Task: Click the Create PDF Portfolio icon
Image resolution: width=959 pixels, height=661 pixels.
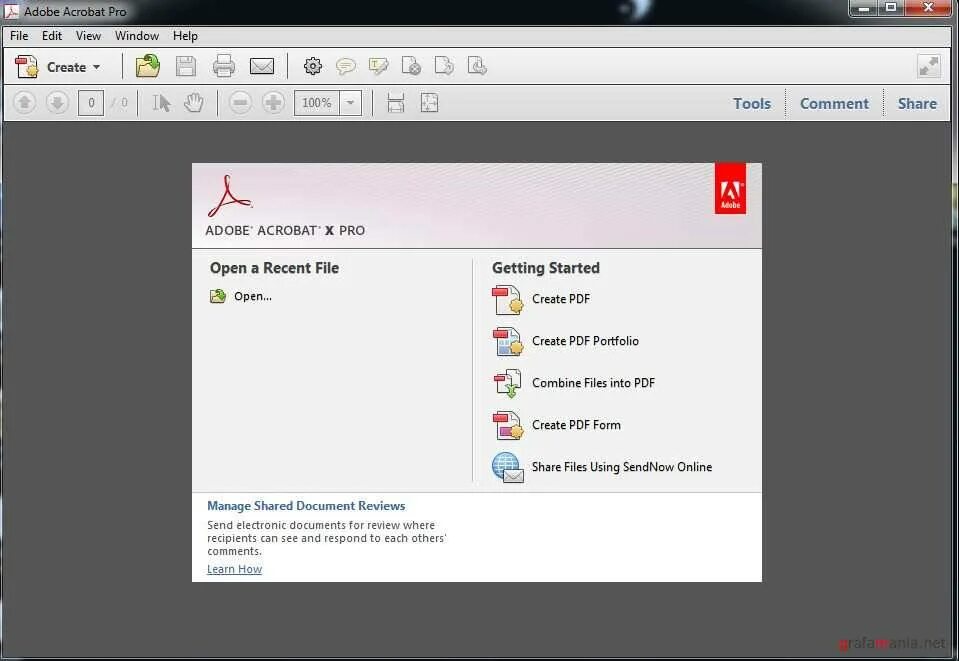Action: [508, 342]
